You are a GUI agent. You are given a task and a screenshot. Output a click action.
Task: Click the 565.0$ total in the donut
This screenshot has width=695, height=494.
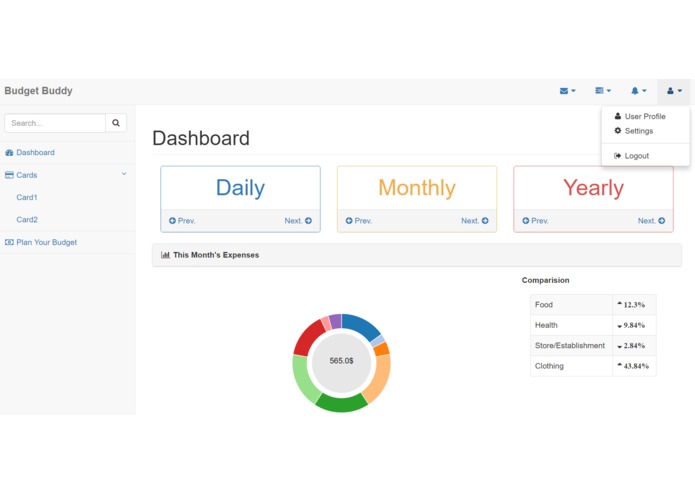point(341,361)
